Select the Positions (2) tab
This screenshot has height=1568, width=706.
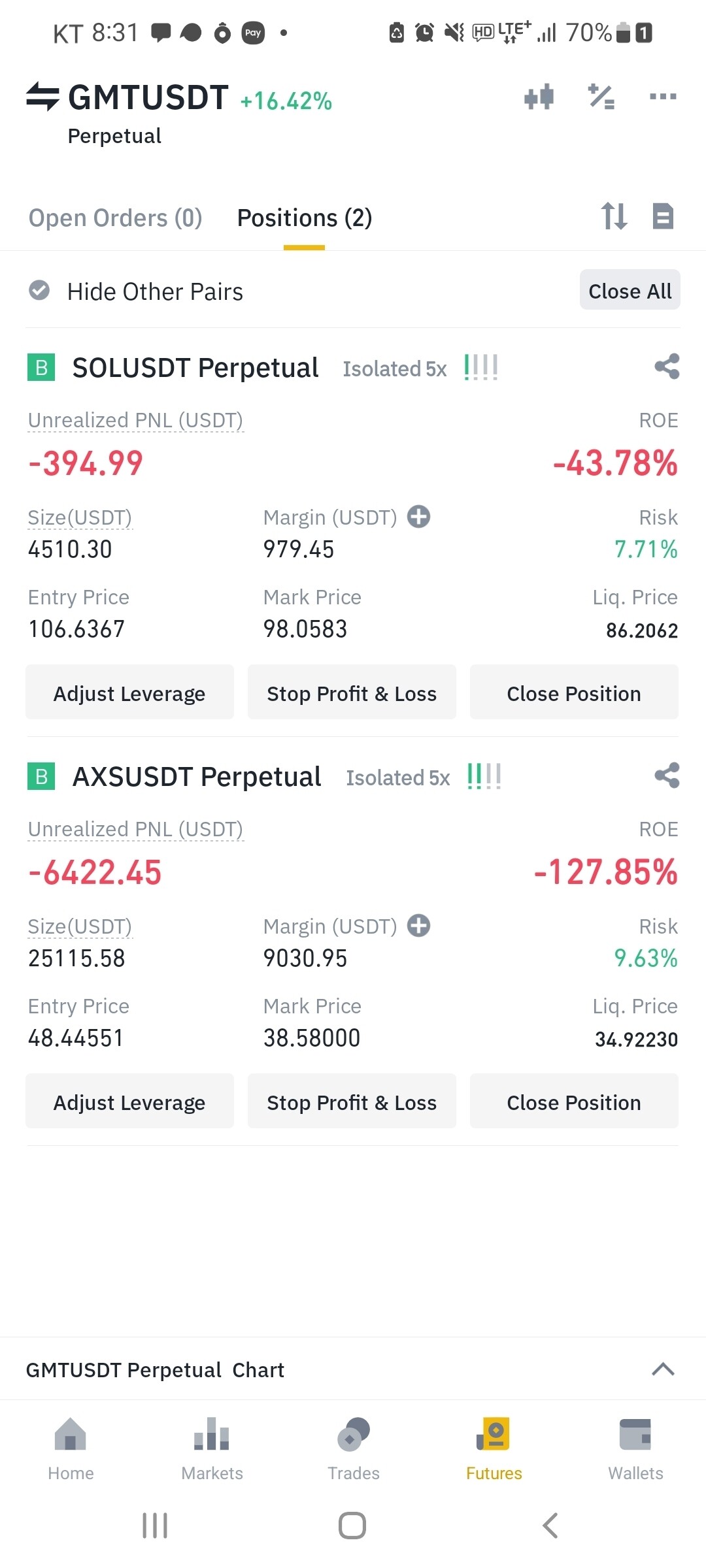click(305, 218)
